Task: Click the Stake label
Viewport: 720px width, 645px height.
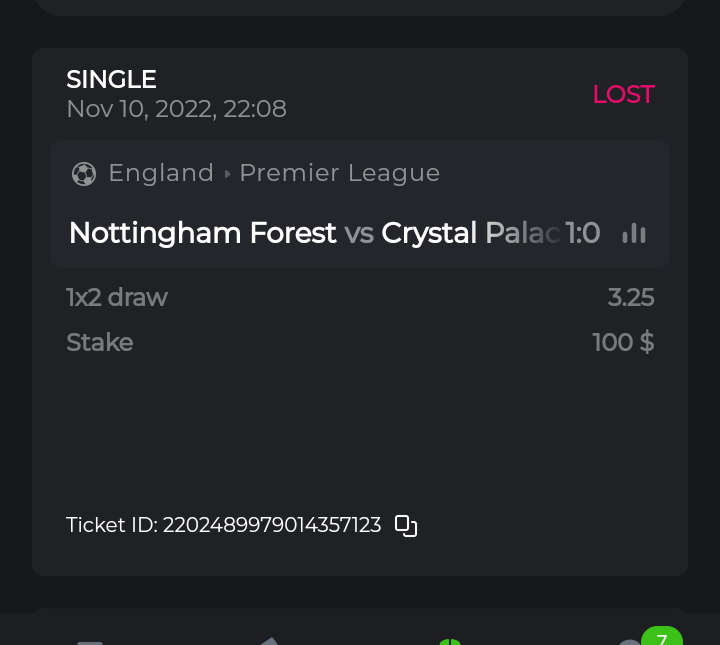Action: [99, 342]
